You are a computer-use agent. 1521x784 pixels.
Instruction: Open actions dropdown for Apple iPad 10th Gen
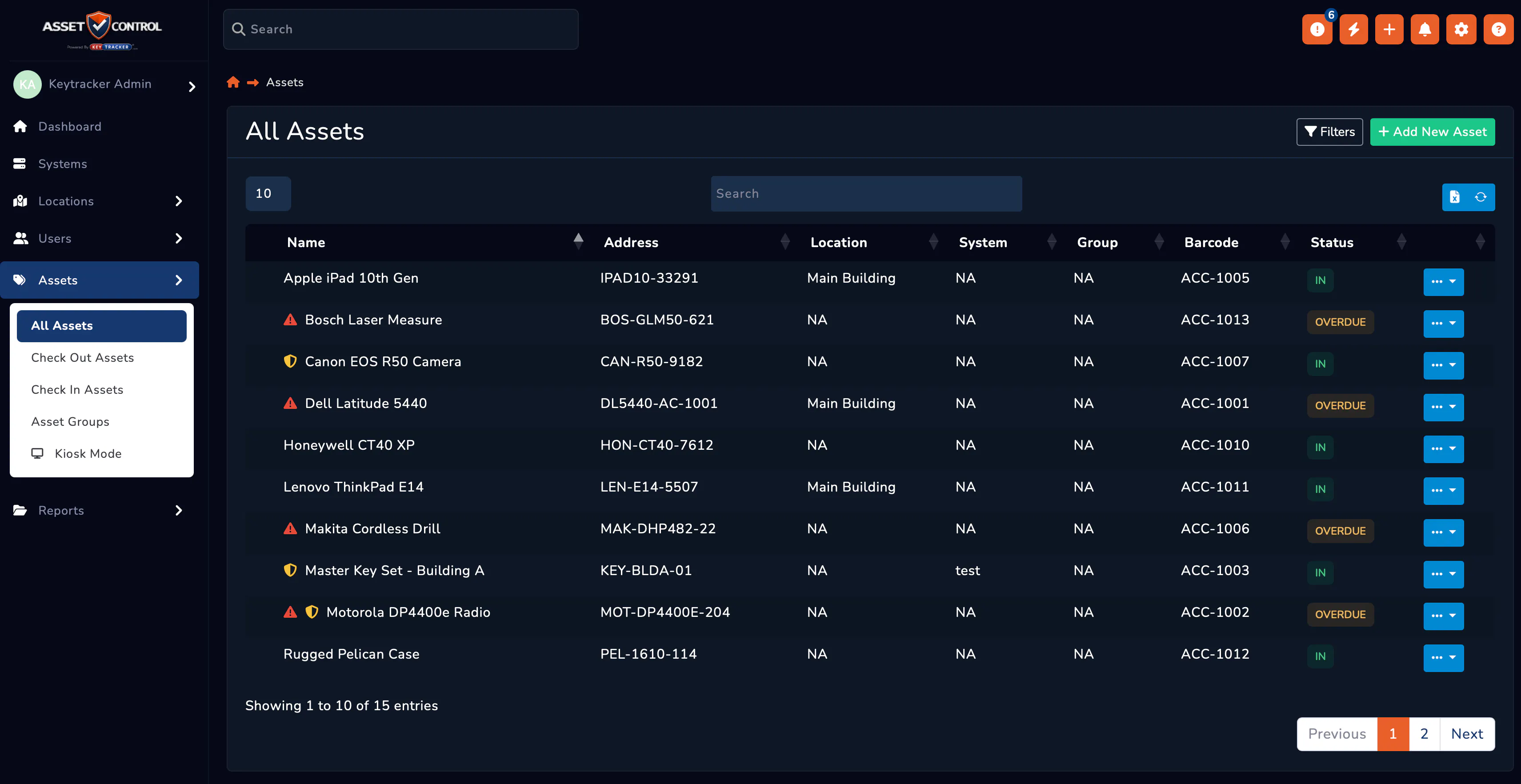(x=1443, y=282)
